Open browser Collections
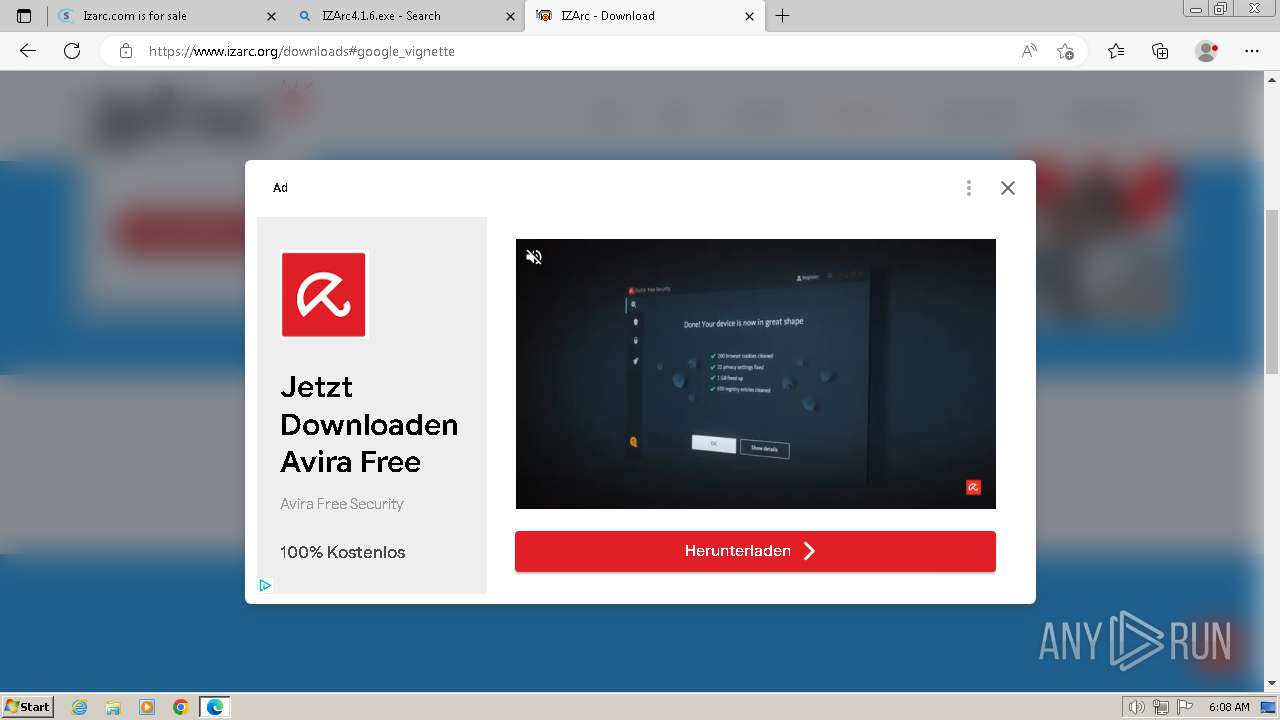1280x720 pixels. pyautogui.click(x=1160, y=51)
